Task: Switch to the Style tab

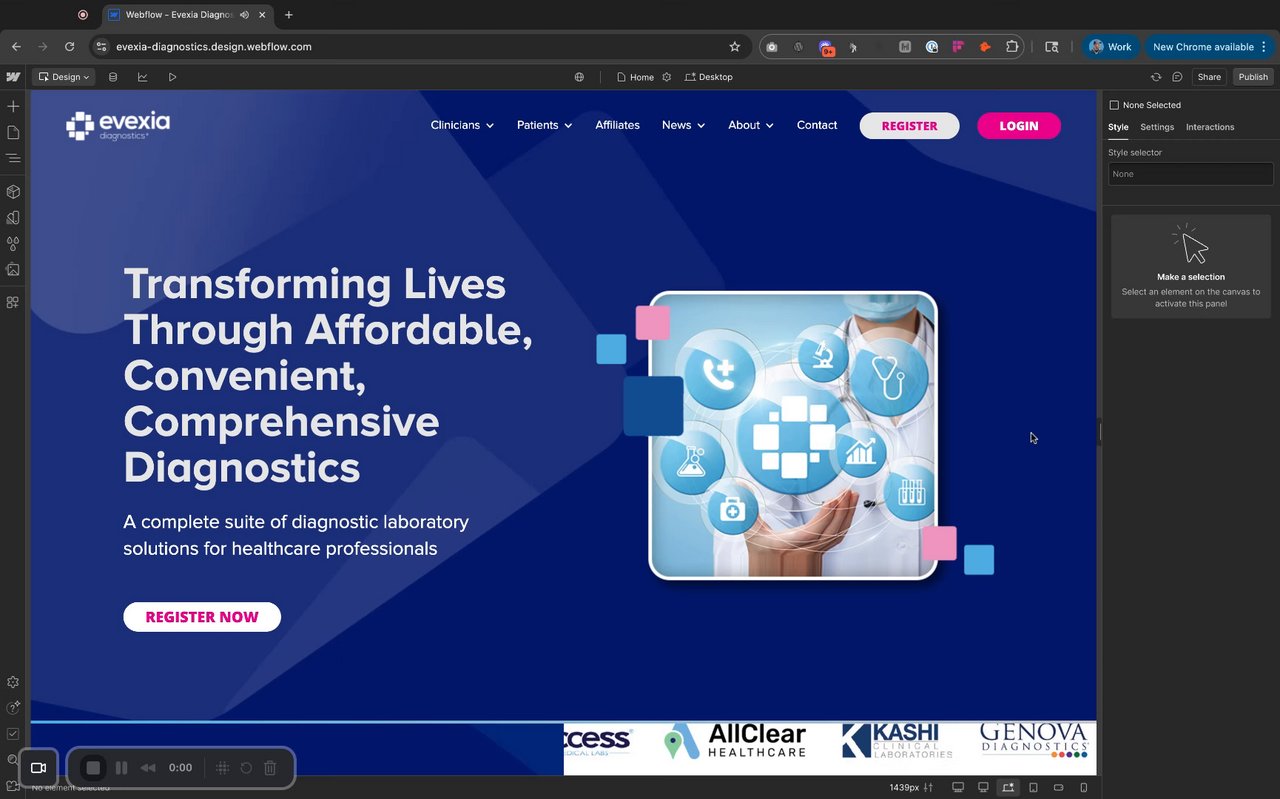Action: (1118, 127)
